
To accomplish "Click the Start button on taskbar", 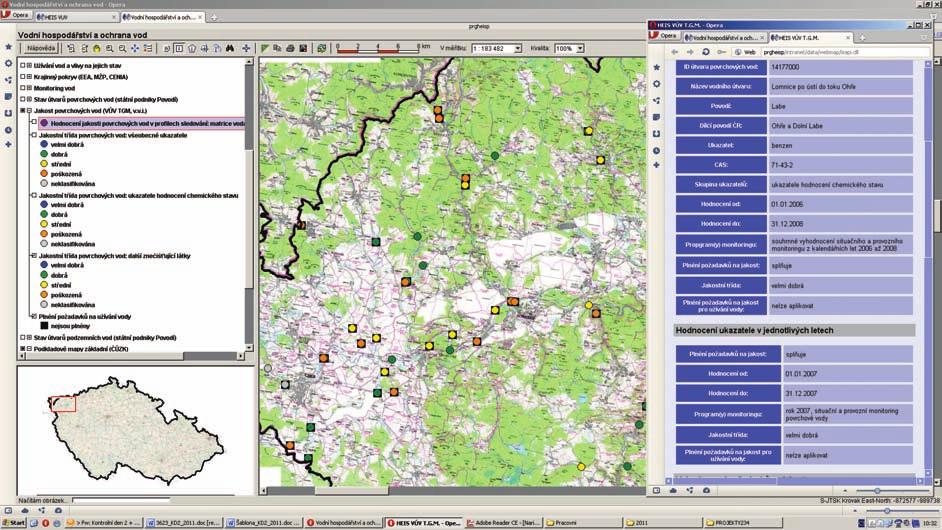I will 13,523.
